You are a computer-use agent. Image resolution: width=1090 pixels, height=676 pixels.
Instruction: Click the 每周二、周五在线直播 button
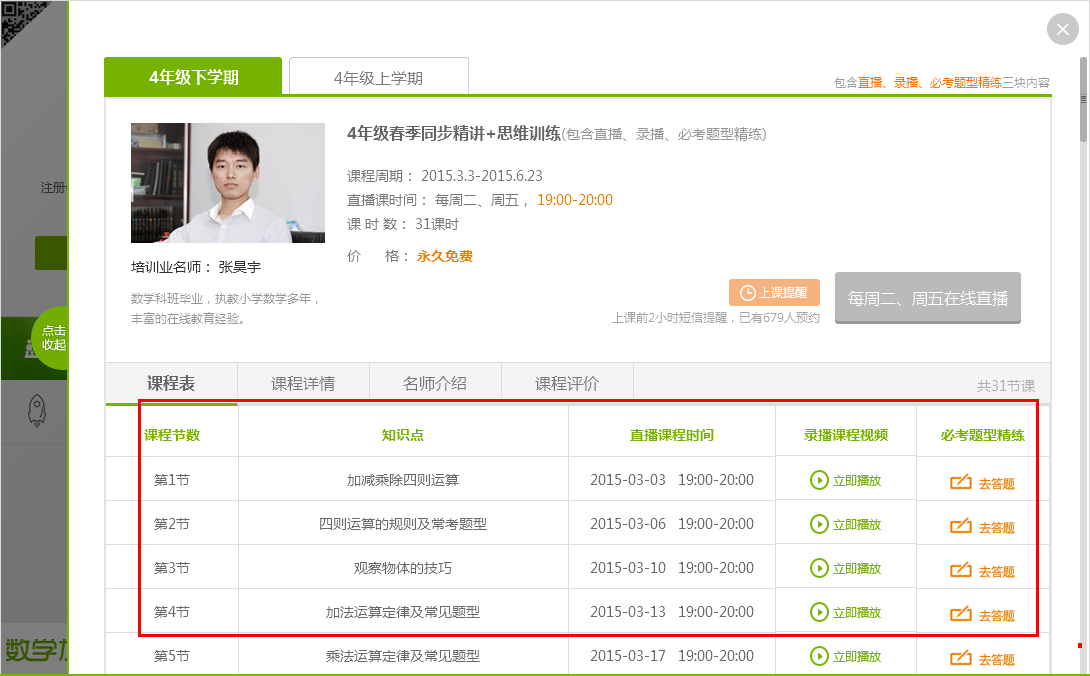click(927, 297)
